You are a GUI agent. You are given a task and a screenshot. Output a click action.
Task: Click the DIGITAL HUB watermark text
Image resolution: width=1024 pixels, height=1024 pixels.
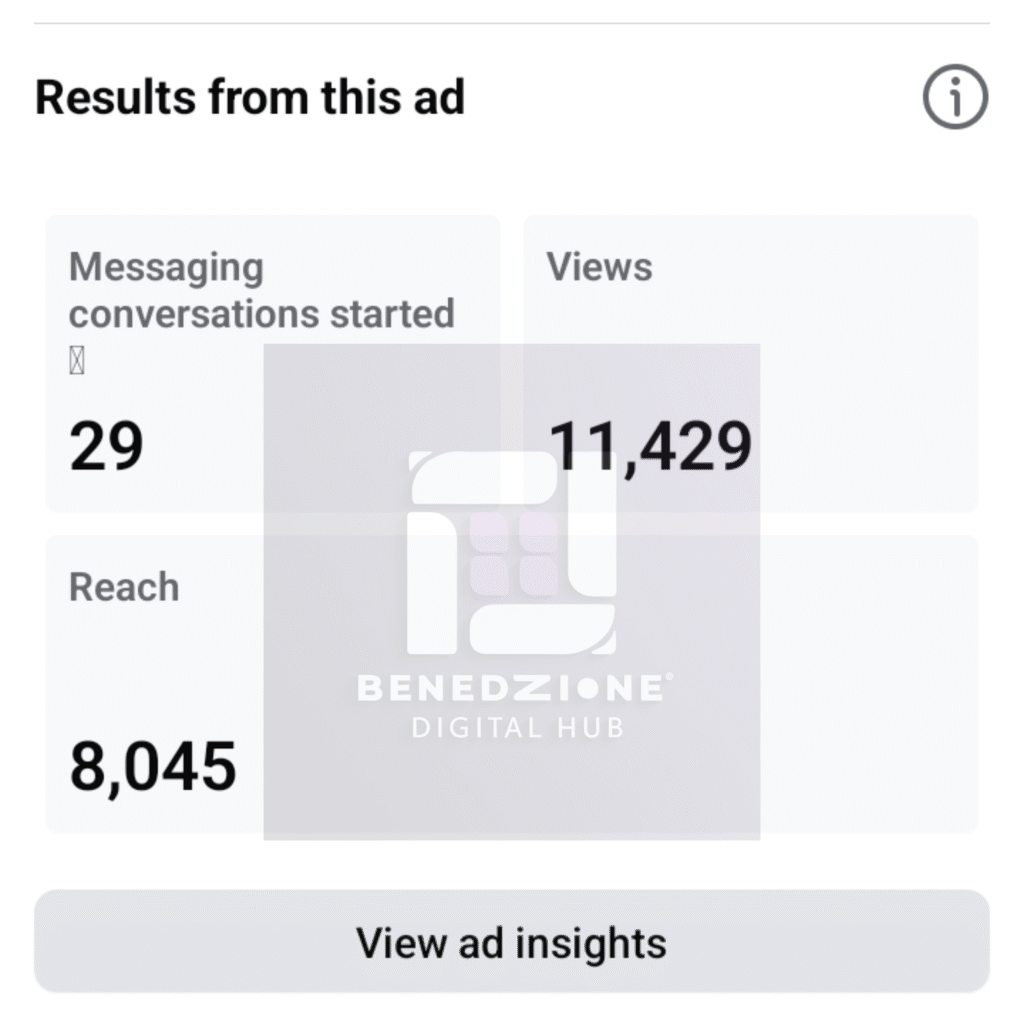(517, 727)
